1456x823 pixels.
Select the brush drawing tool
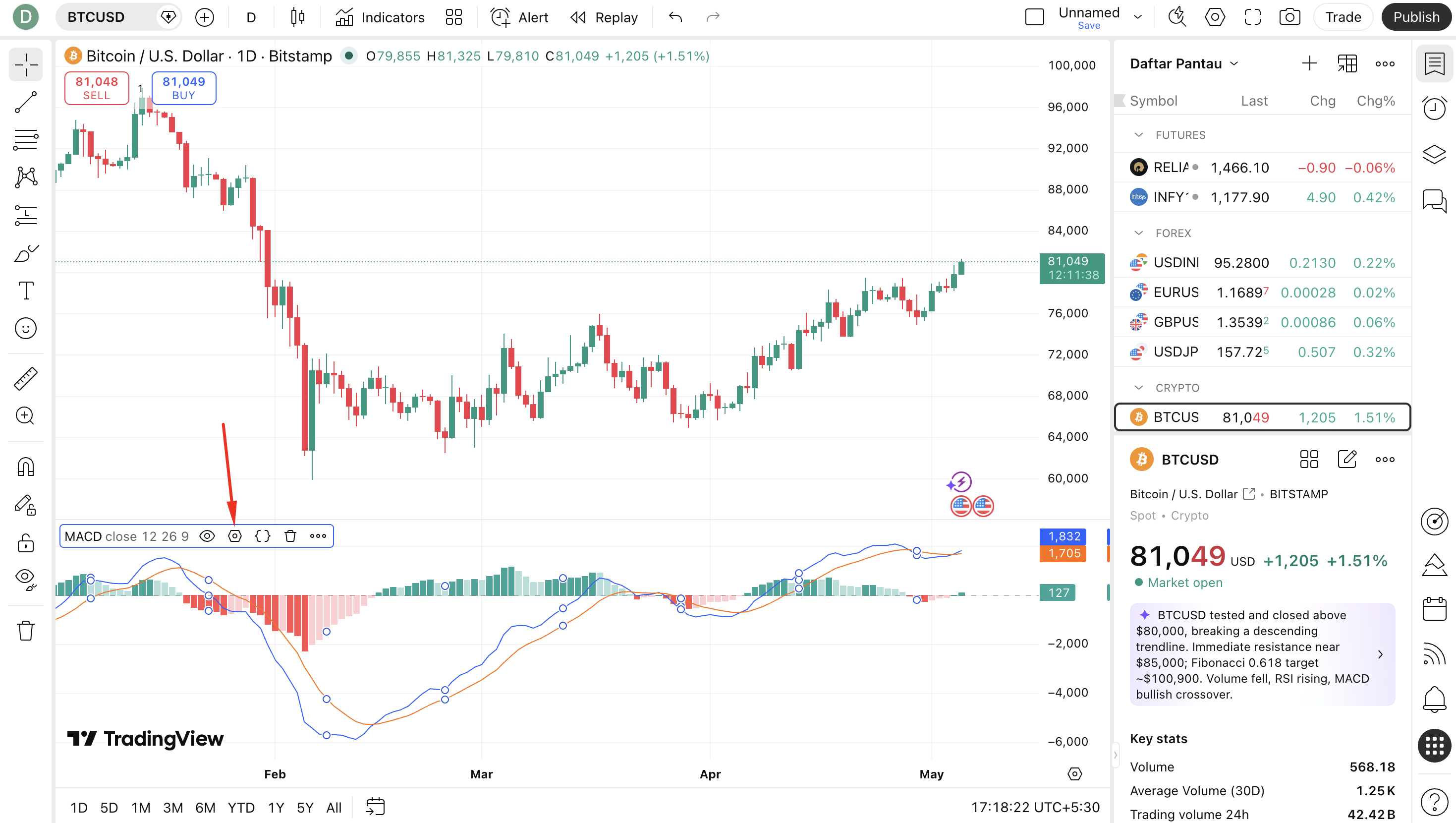click(25, 253)
